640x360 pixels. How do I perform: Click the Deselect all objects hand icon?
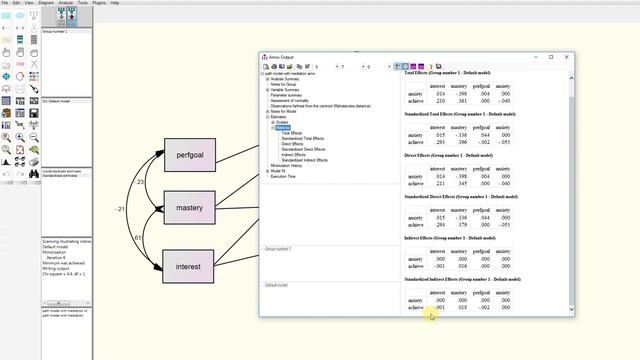click(34, 52)
